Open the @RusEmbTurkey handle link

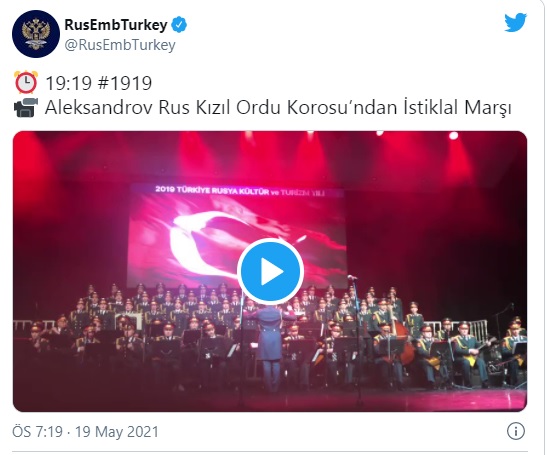pos(120,45)
